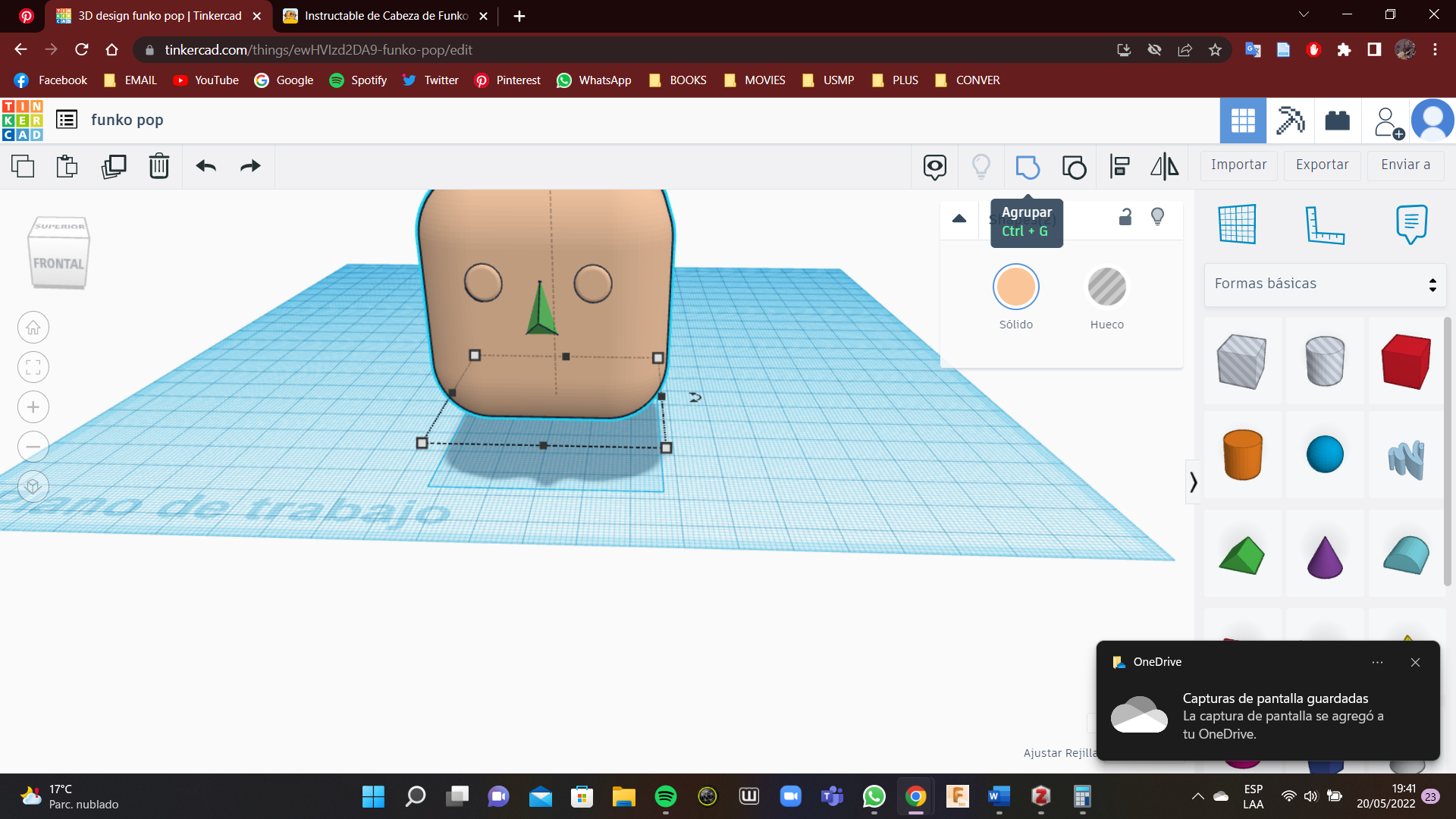The height and width of the screenshot is (819, 1456).
Task: Switch to Blocks (pickaxe) view
Action: point(1290,121)
